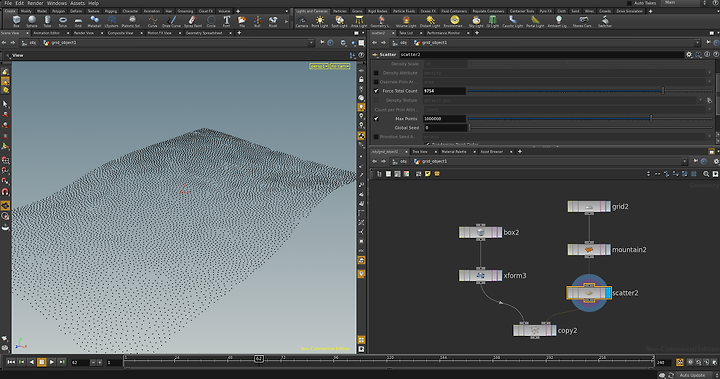Viewport: 720px width, 379px height.
Task: Select the mountain2 node
Action: coord(589,249)
